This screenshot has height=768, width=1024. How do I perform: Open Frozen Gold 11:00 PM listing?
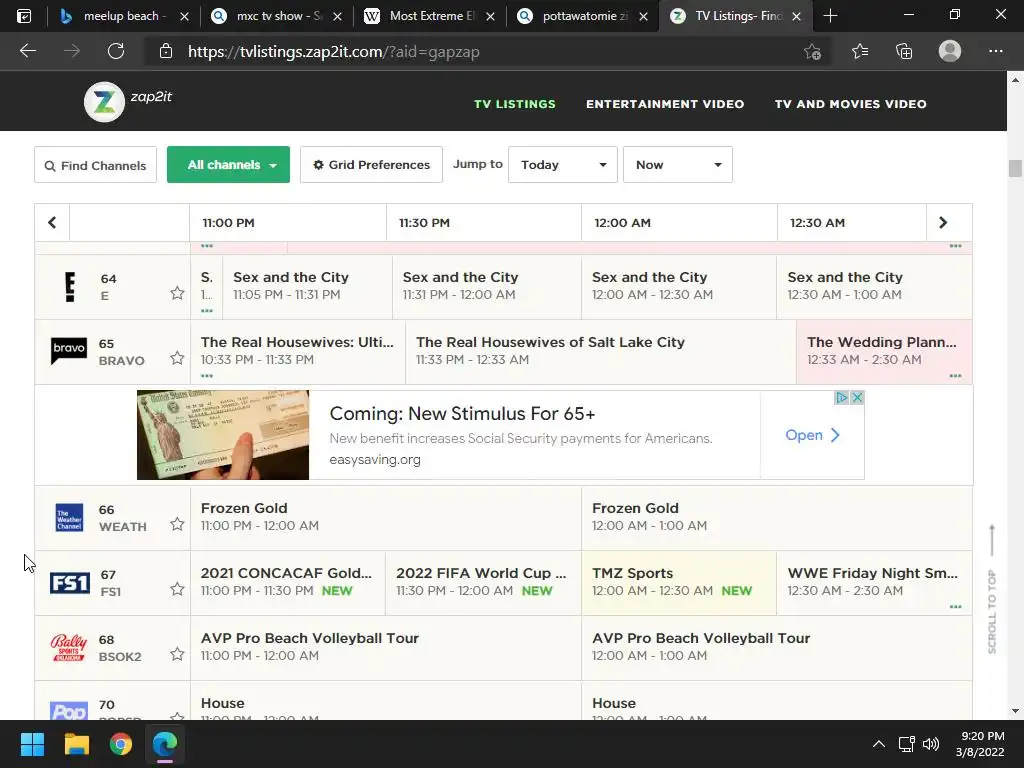tap(386, 517)
